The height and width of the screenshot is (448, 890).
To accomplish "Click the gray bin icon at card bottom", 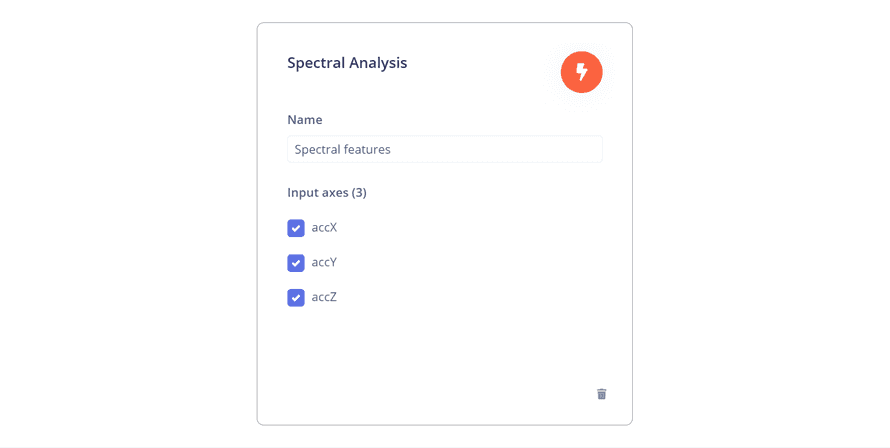I will (x=601, y=394).
